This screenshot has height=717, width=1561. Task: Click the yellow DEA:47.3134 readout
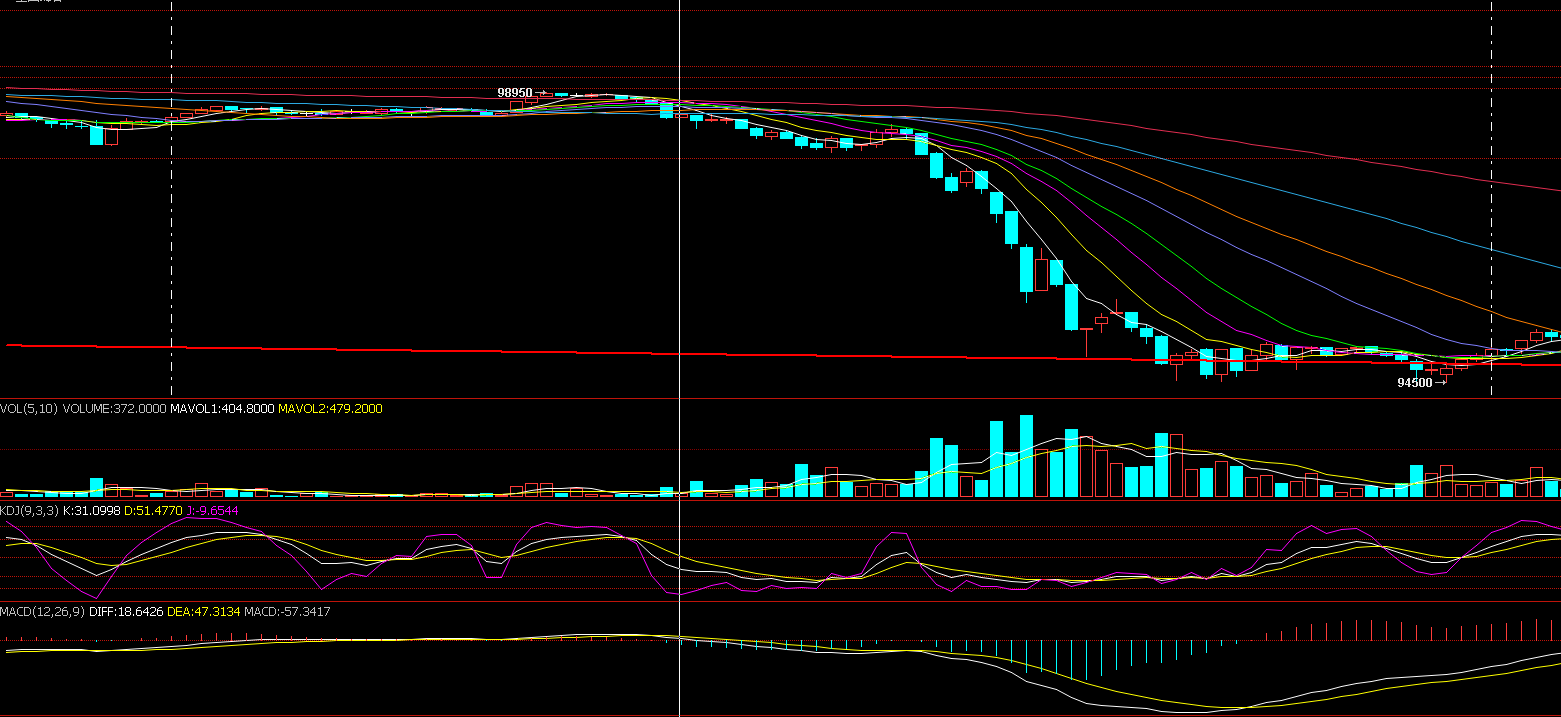tap(203, 611)
